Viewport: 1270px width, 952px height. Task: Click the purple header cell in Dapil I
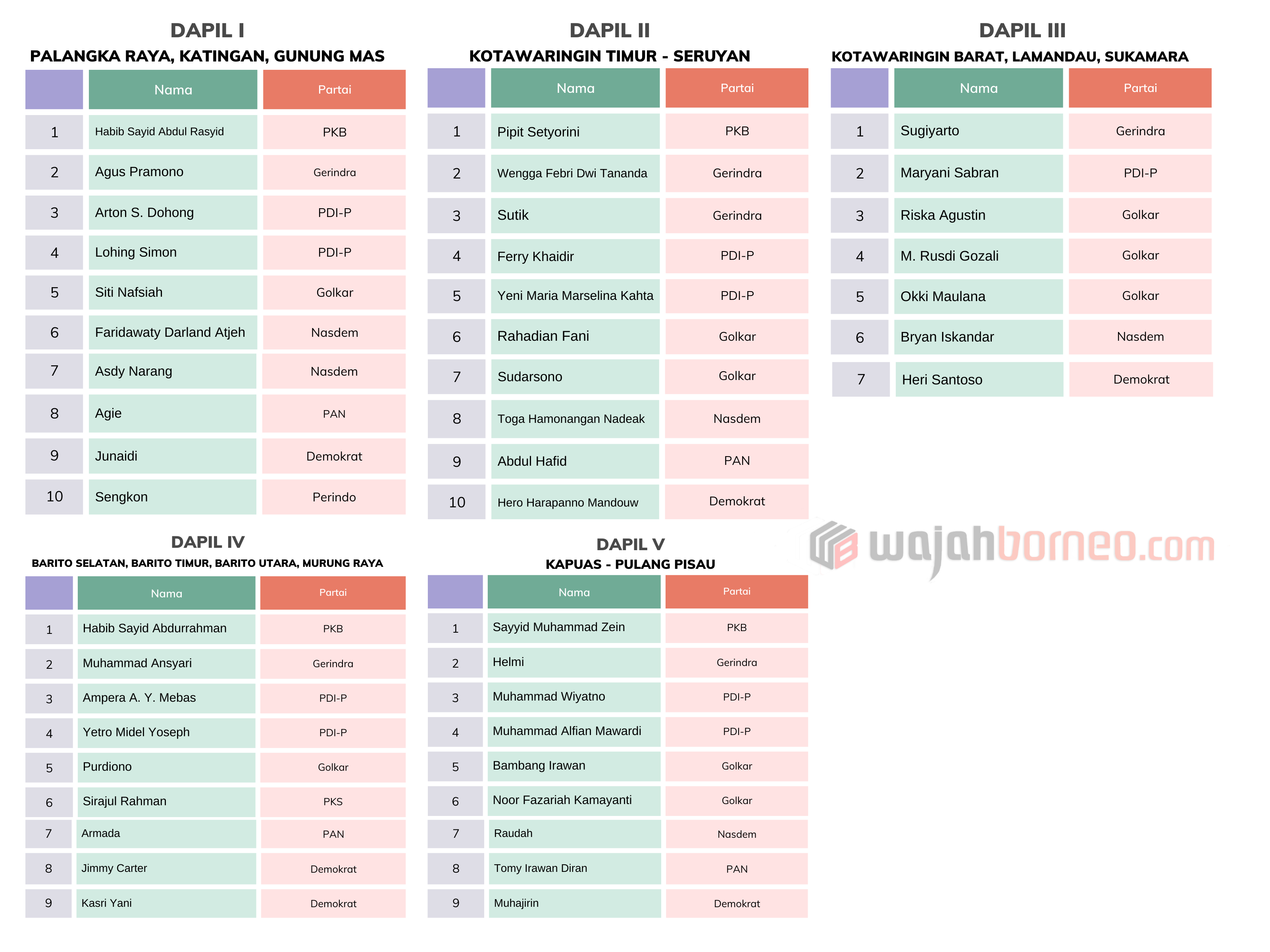(x=54, y=90)
